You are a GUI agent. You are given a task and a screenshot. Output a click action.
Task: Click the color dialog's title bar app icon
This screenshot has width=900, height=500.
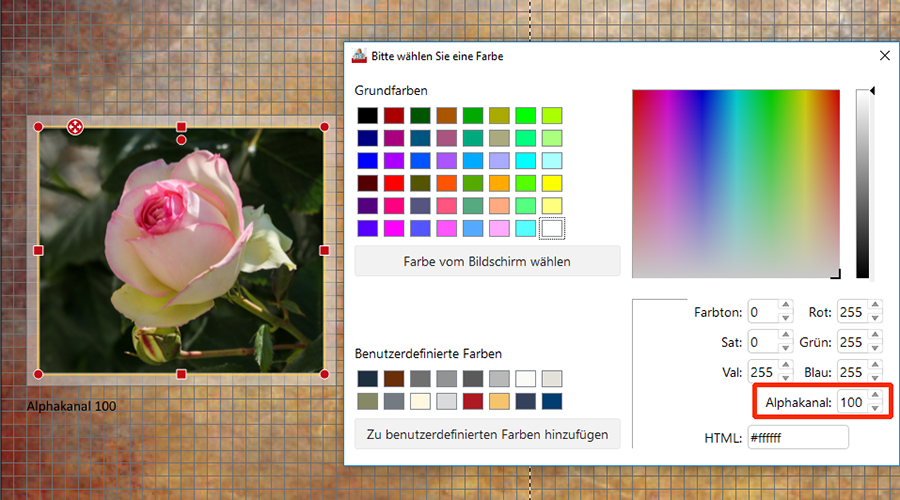pos(358,57)
